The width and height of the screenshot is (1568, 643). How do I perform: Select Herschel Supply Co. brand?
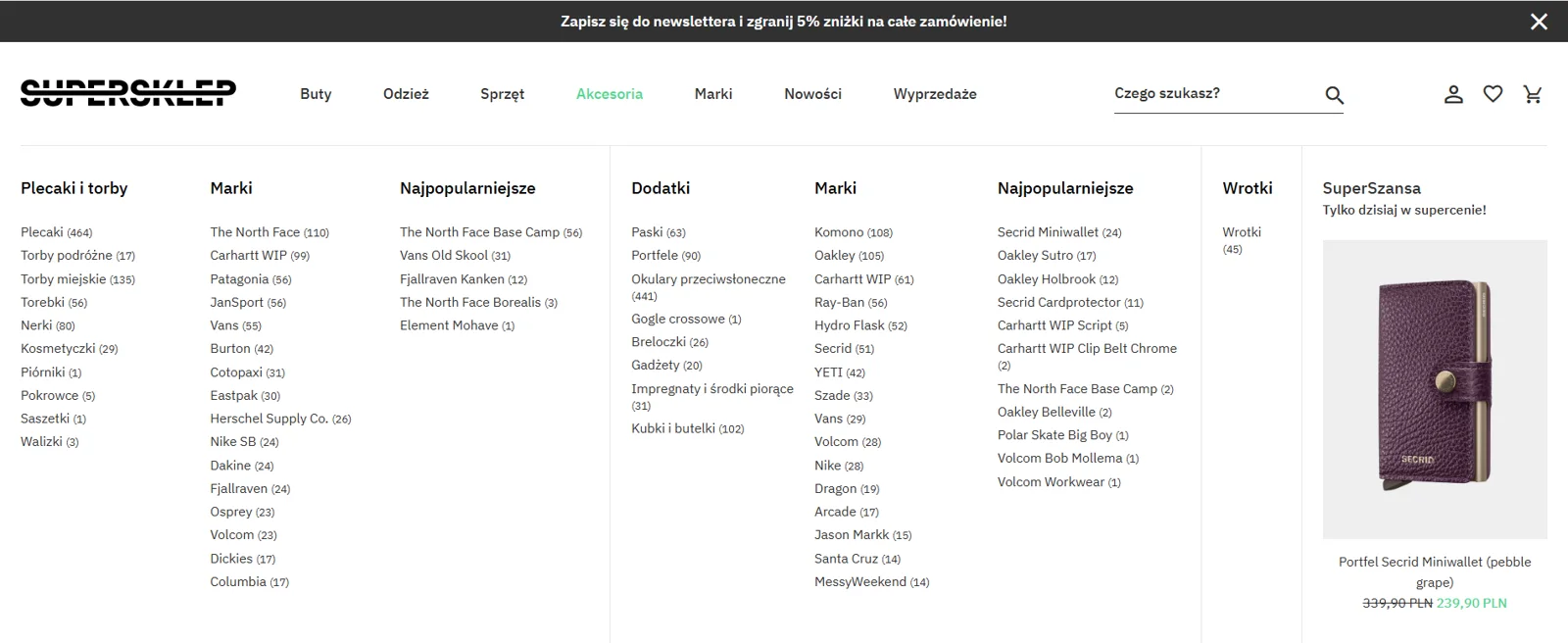[x=280, y=419]
